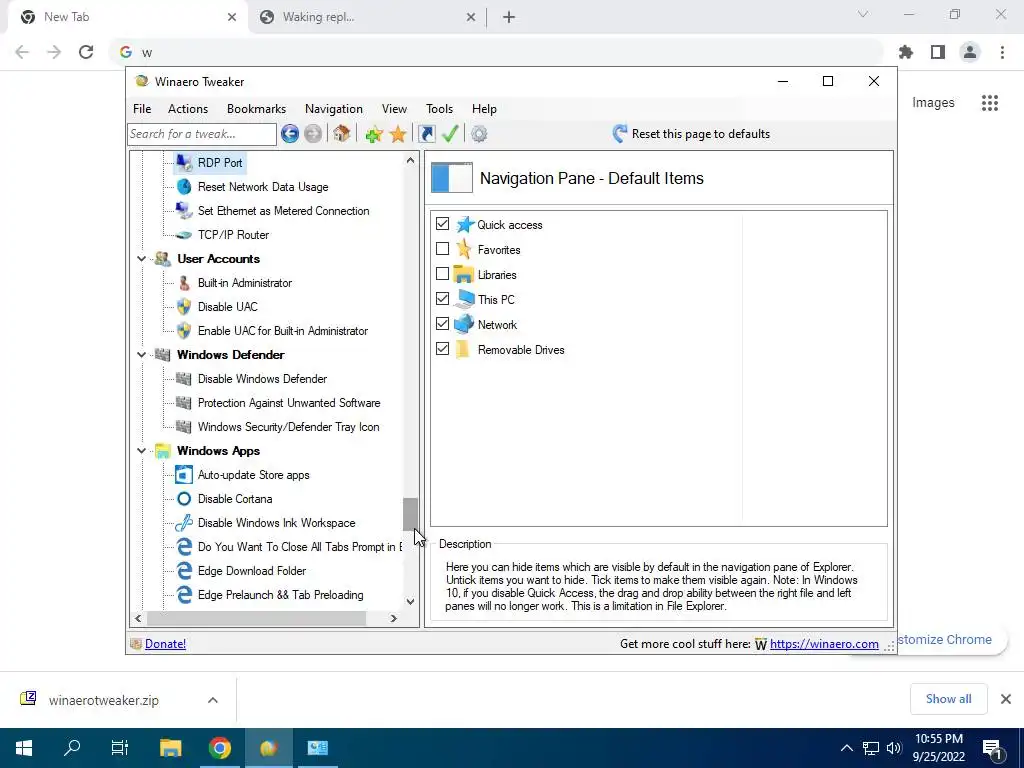Click tree horizontal scrollbar thumb
Screen dimensions: 1024x768
coord(257,618)
